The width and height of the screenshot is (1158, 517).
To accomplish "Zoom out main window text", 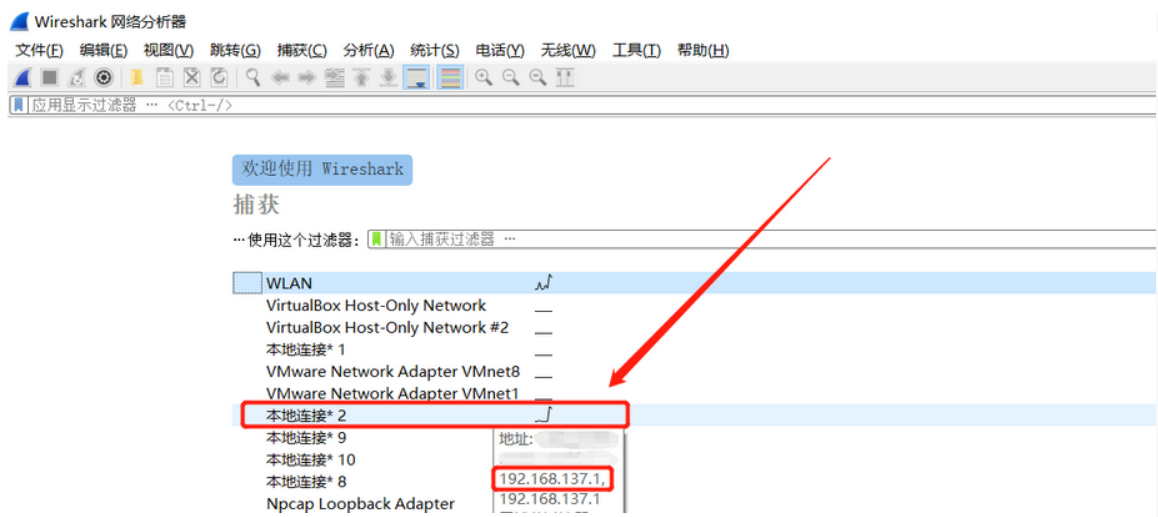I will [511, 77].
